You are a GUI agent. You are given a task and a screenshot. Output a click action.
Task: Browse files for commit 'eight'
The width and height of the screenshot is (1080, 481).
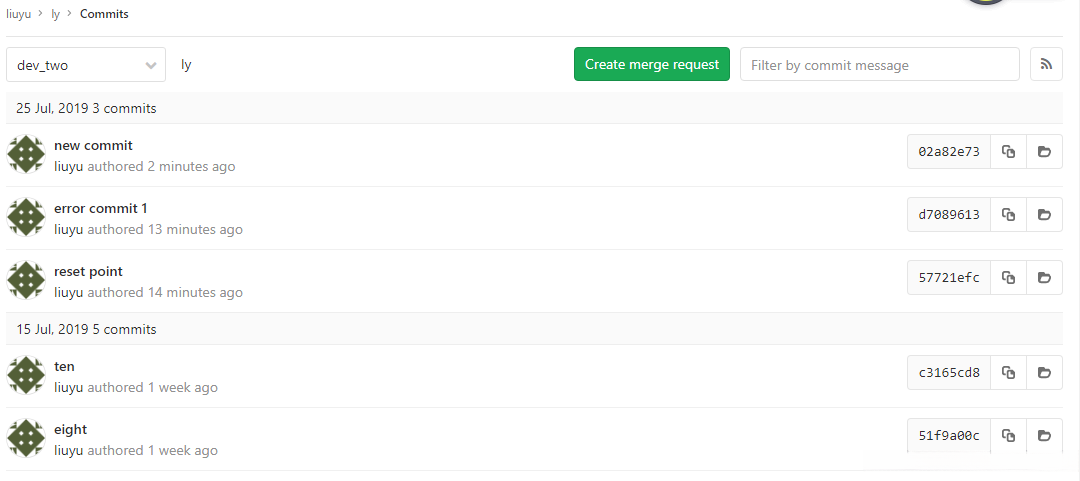click(x=1044, y=436)
